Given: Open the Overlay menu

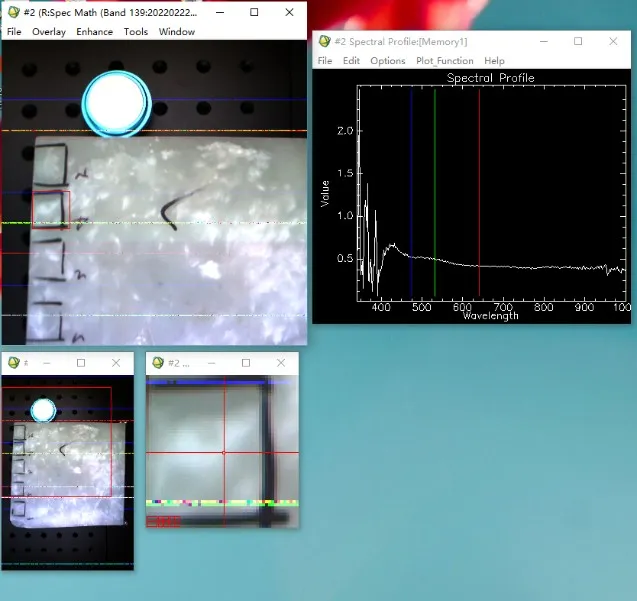Looking at the screenshot, I should pyautogui.click(x=48, y=32).
